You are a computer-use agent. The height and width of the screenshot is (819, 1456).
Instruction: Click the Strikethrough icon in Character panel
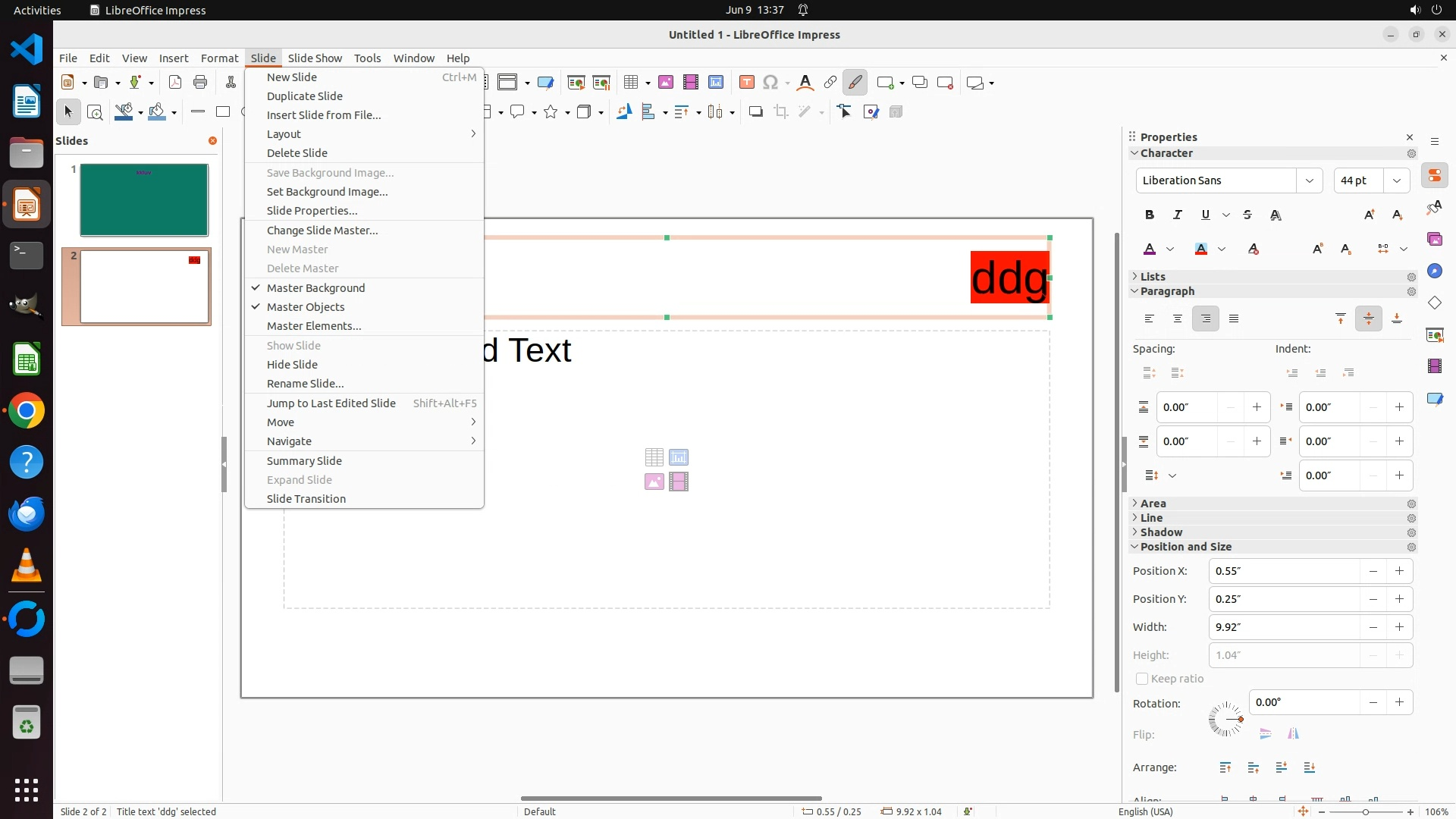point(1247,215)
